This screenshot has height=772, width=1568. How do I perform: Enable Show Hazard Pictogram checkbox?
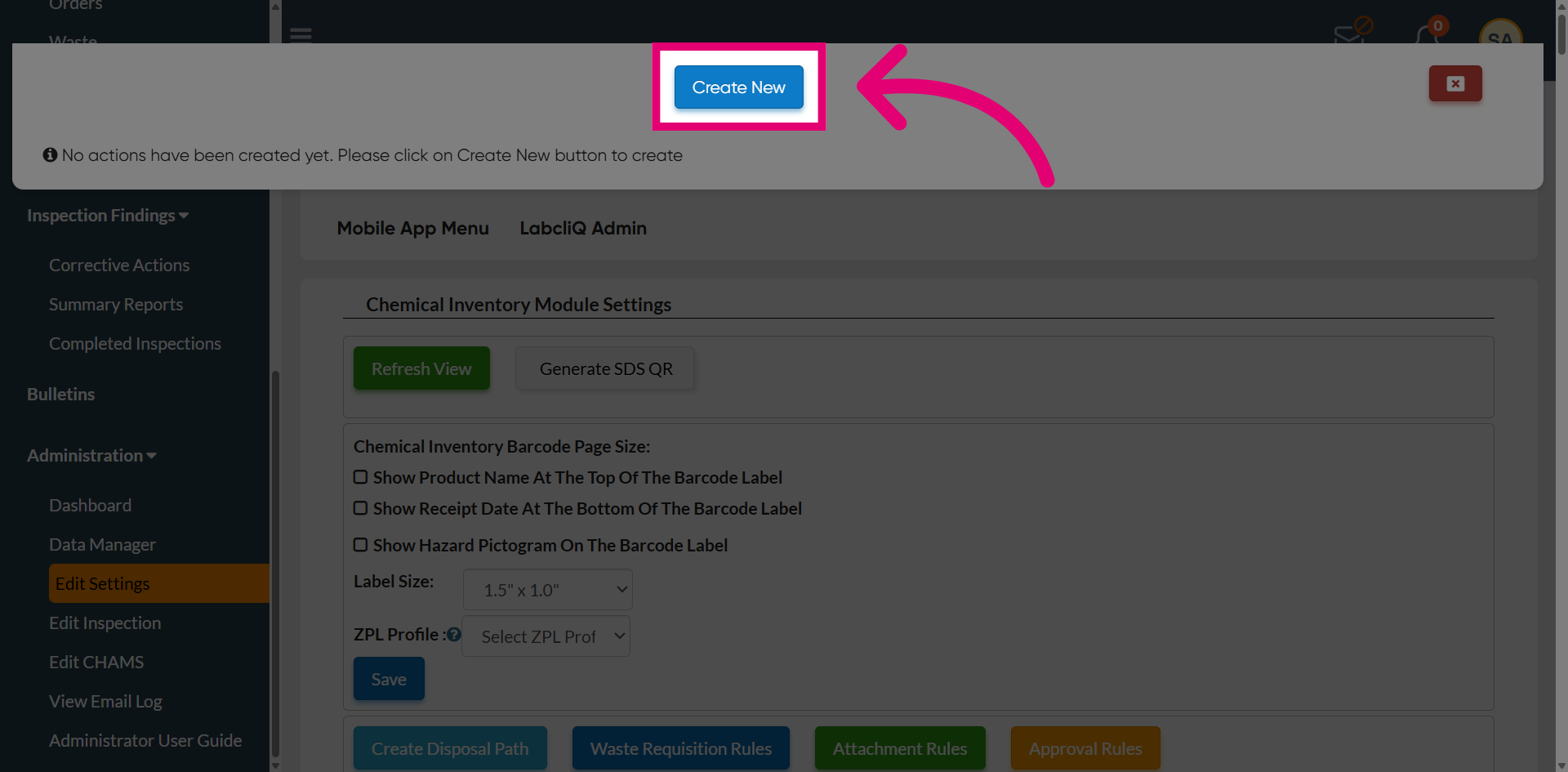click(x=360, y=545)
